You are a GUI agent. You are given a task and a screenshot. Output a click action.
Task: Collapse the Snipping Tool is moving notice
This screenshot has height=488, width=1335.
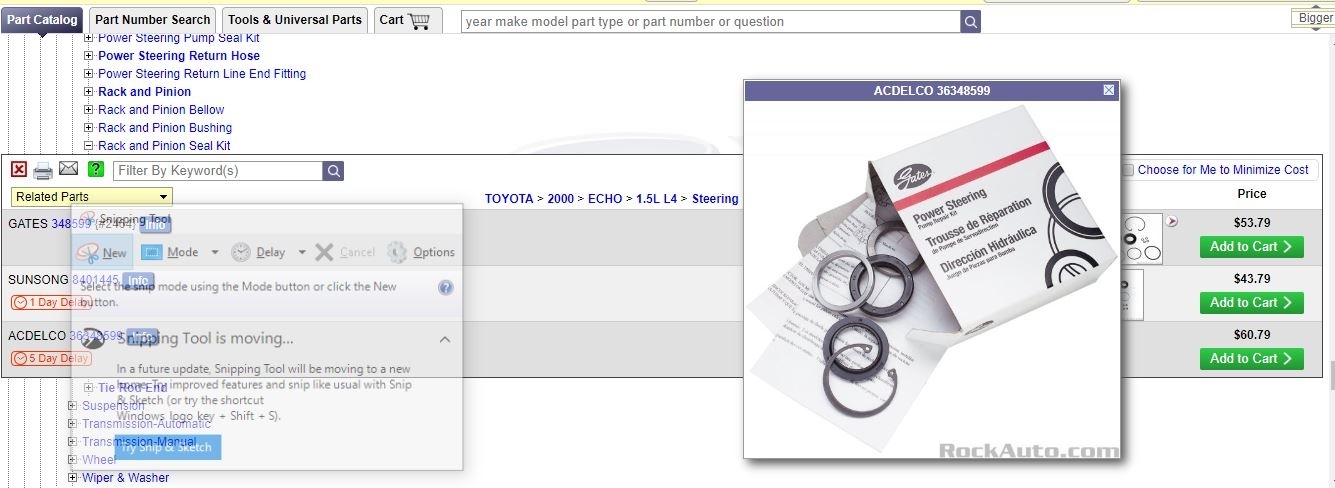(x=445, y=340)
